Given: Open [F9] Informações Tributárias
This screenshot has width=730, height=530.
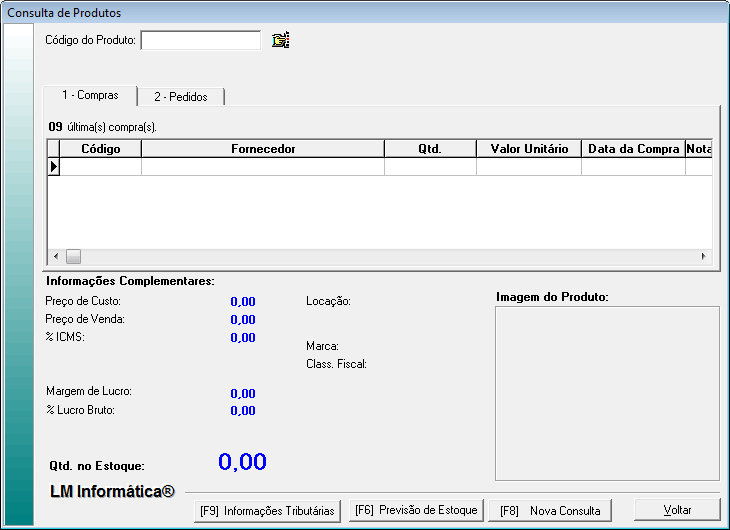Looking at the screenshot, I should pyautogui.click(x=267, y=510).
